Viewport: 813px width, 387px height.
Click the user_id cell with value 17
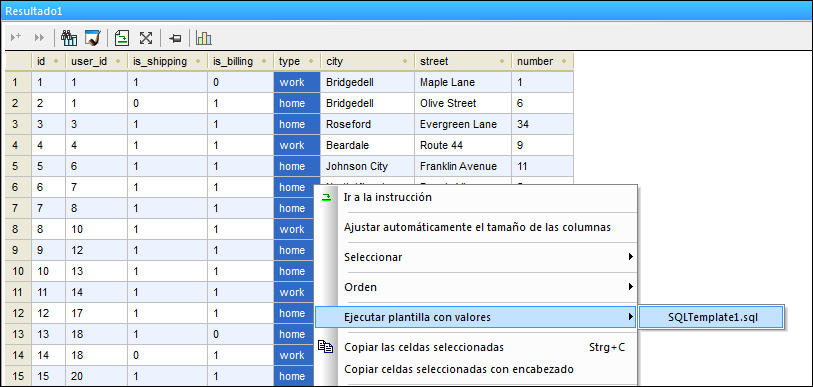(x=96, y=313)
